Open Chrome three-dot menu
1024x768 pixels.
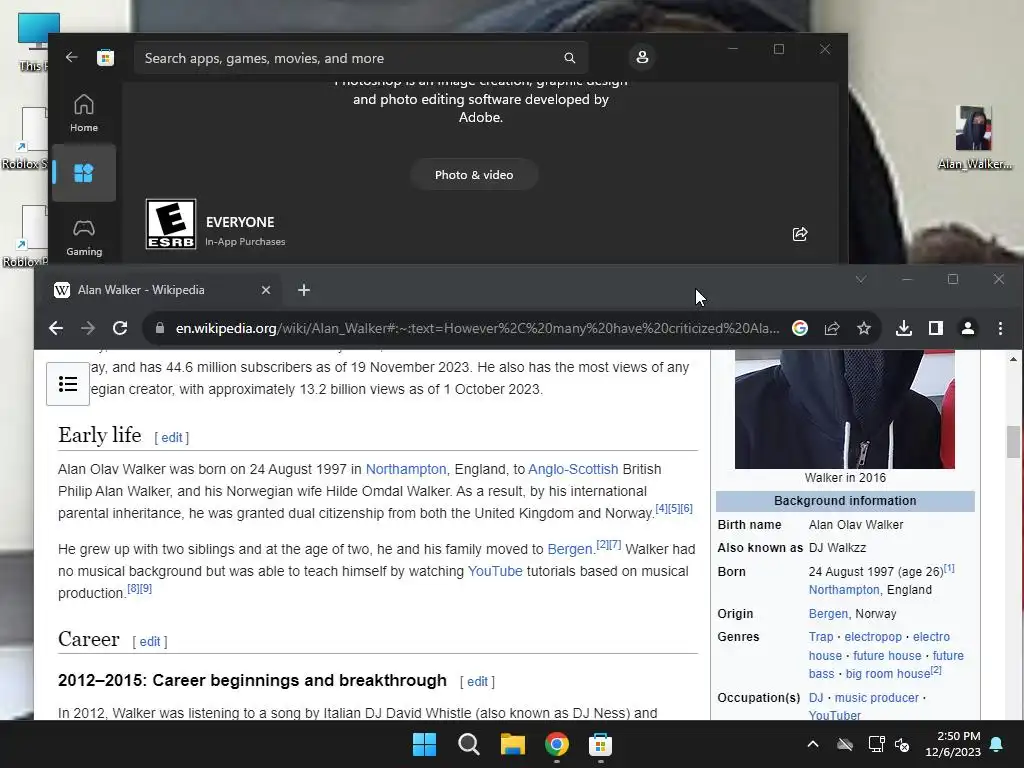click(1000, 328)
